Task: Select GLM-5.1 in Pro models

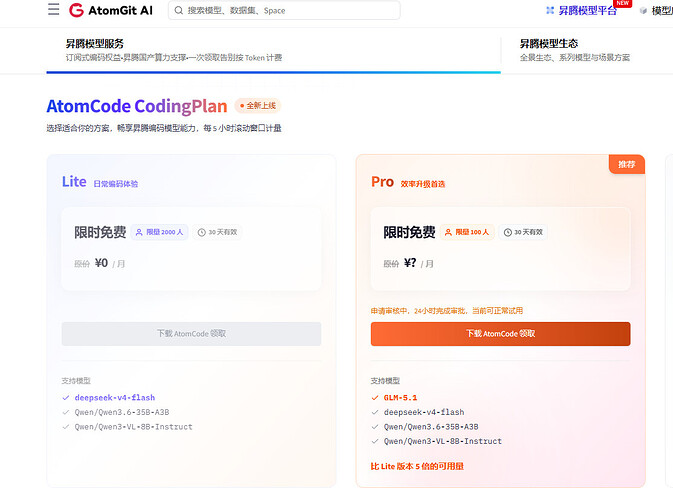Action: [400, 398]
